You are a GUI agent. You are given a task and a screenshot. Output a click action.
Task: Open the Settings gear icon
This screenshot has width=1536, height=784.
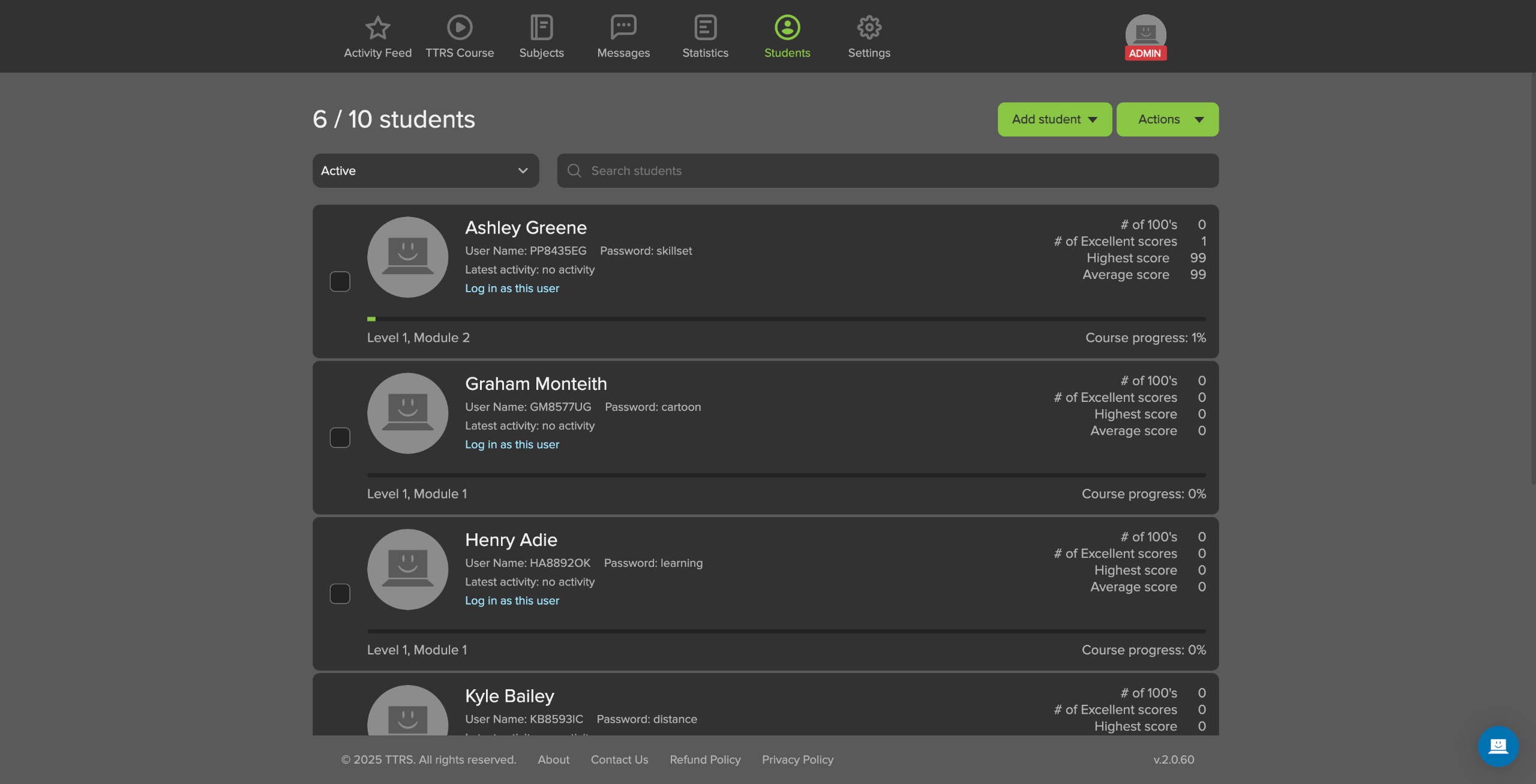[x=869, y=28]
